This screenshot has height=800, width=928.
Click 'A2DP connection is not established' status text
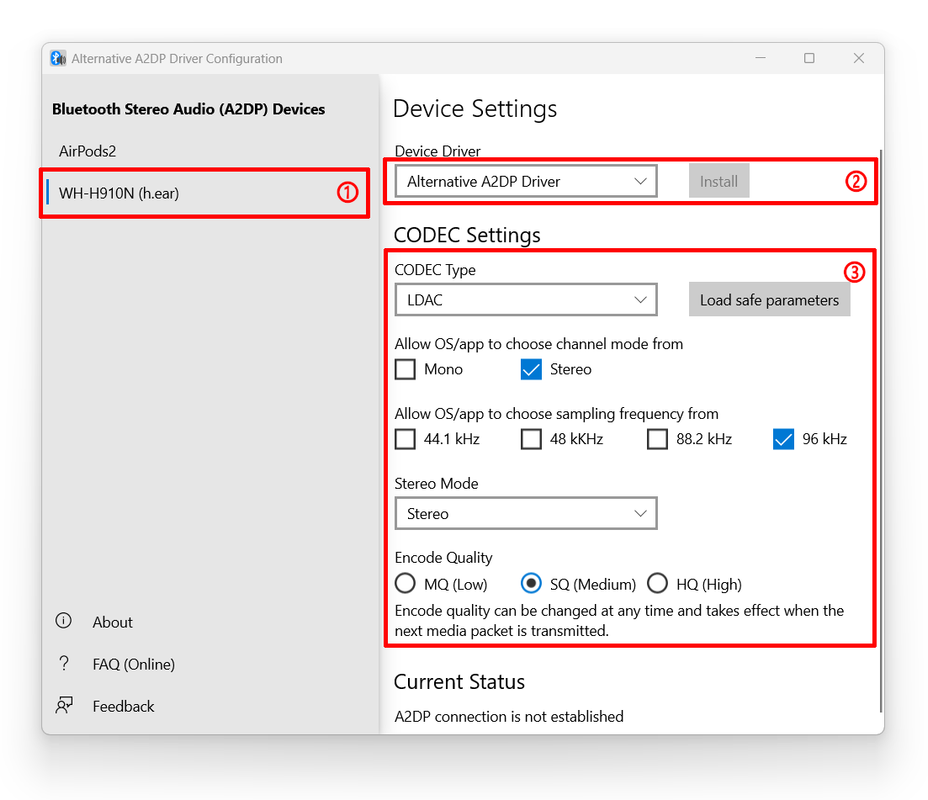pyautogui.click(x=509, y=717)
